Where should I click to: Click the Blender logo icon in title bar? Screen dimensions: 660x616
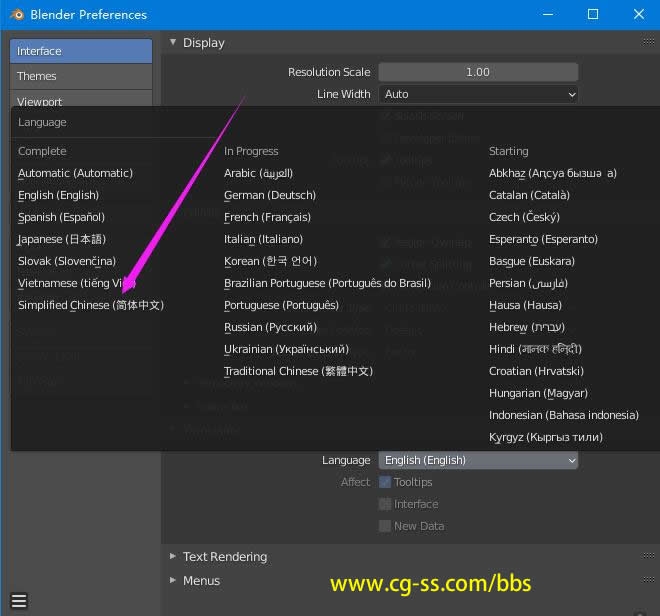[x=14, y=14]
